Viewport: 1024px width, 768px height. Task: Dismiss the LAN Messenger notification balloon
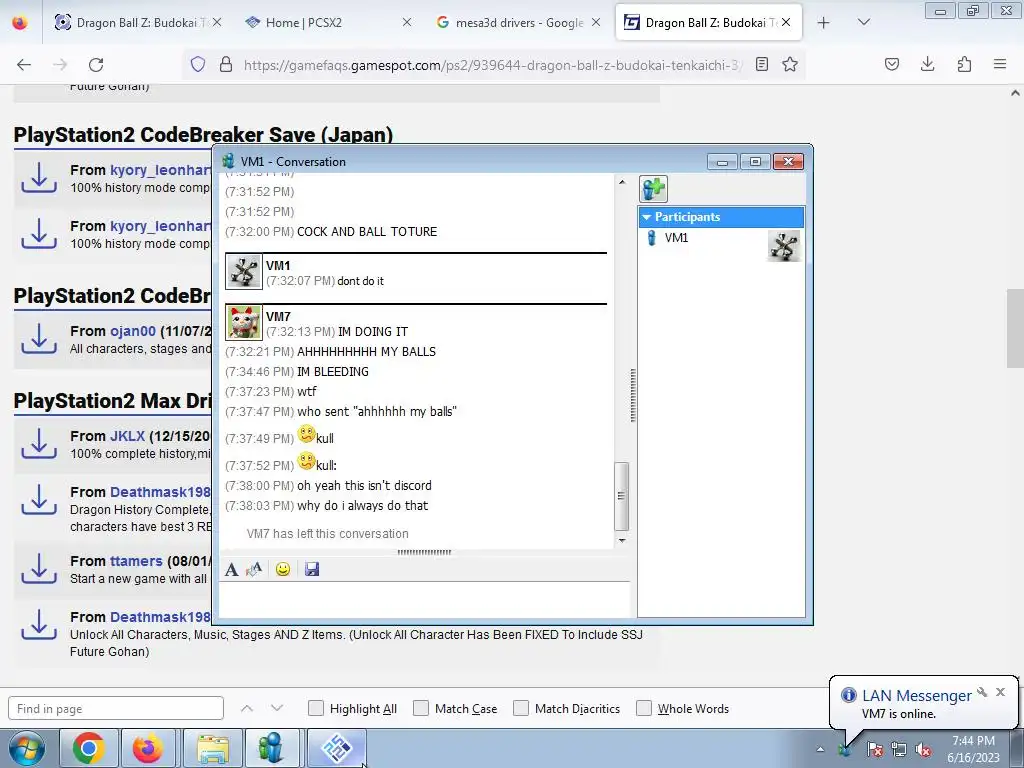pos(1000,692)
